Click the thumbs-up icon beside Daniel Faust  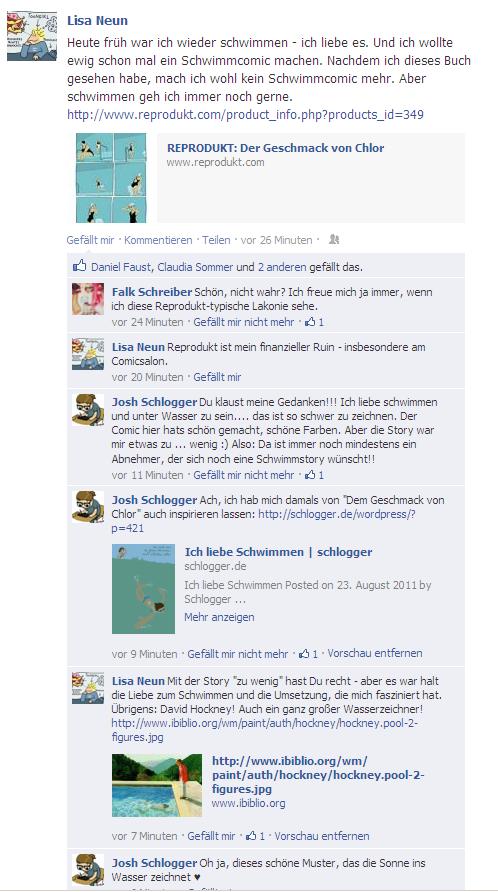tap(80, 266)
